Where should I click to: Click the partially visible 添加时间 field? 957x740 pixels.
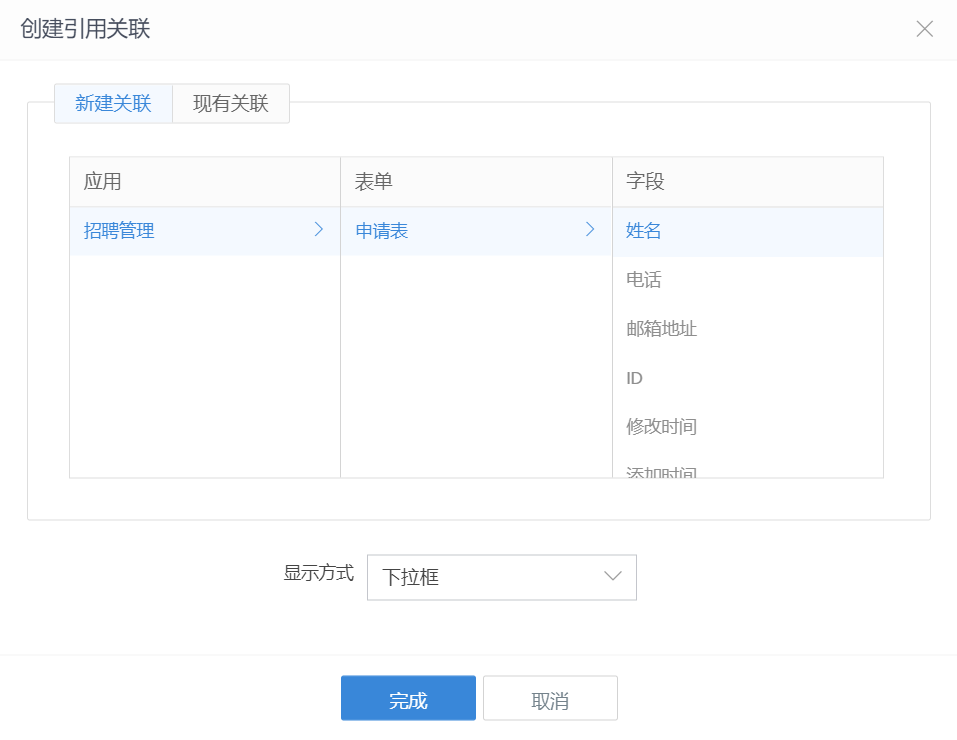point(661,472)
